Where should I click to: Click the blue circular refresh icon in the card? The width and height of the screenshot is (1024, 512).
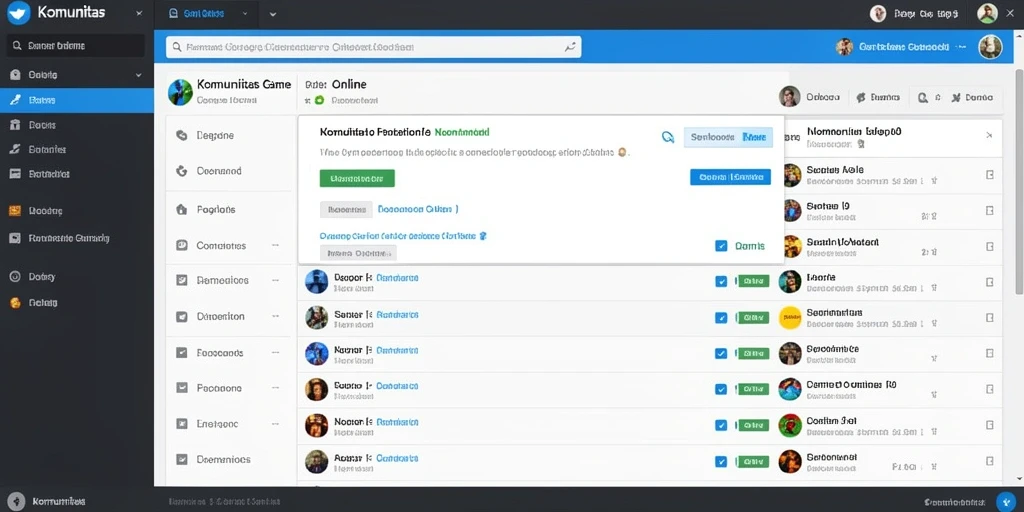coord(667,136)
